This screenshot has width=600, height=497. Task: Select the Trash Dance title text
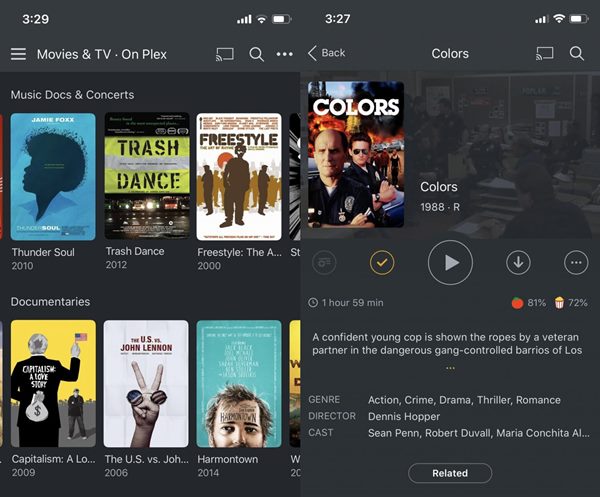click(x=135, y=251)
